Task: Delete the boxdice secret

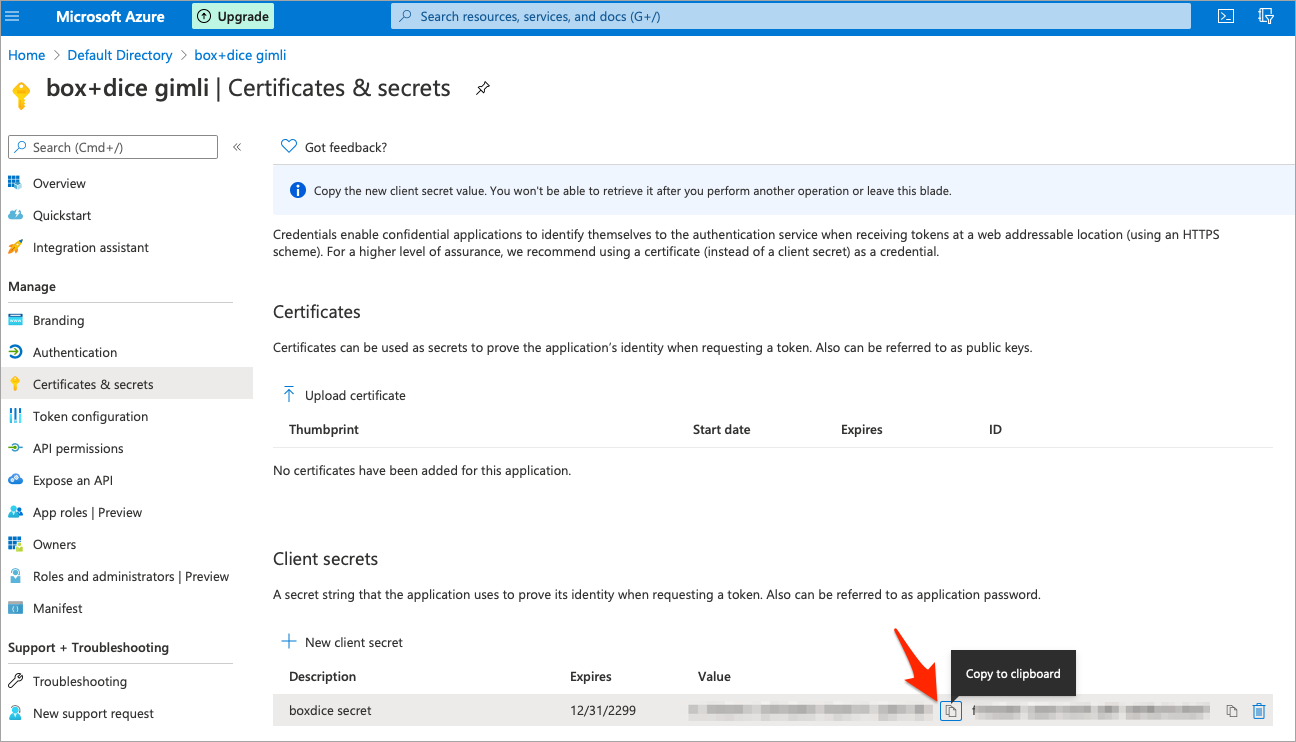Action: [x=1259, y=711]
